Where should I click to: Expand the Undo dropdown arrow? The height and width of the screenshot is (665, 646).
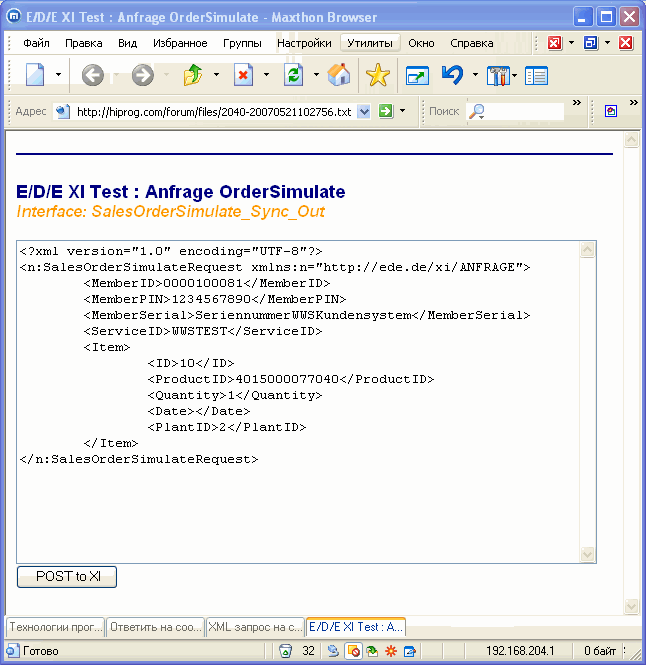click(x=475, y=75)
